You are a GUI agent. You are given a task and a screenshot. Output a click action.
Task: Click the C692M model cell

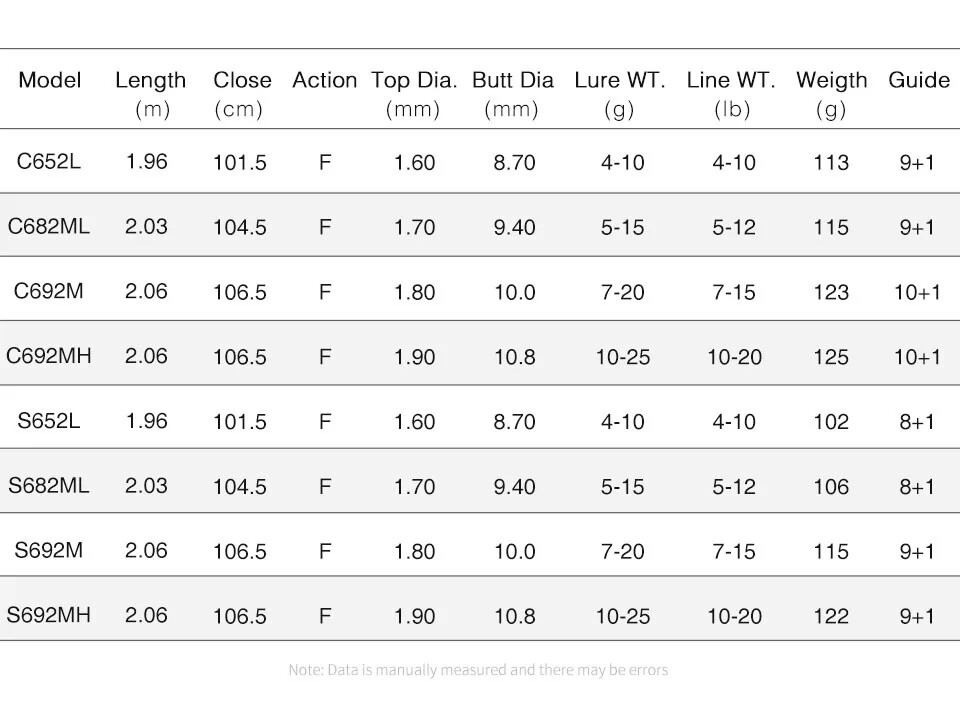pos(49,291)
